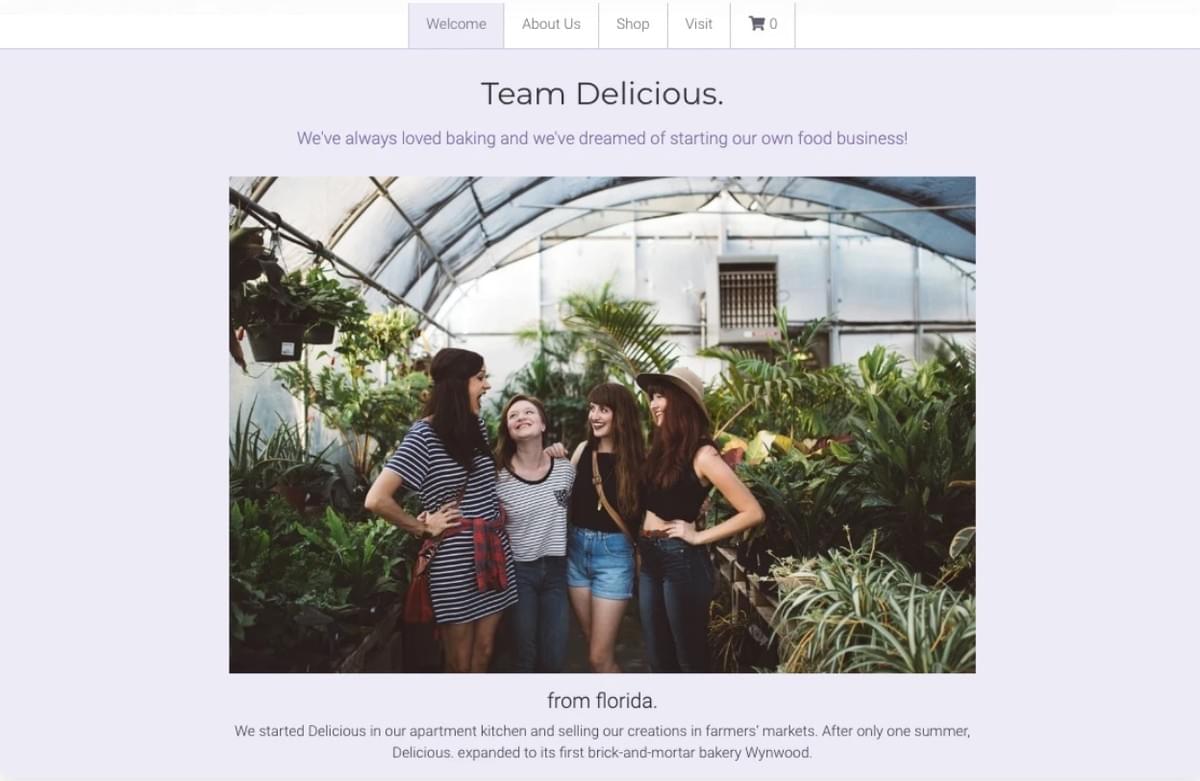Open the shopping cart icon
Viewport: 1200px width, 781px height.
757,24
